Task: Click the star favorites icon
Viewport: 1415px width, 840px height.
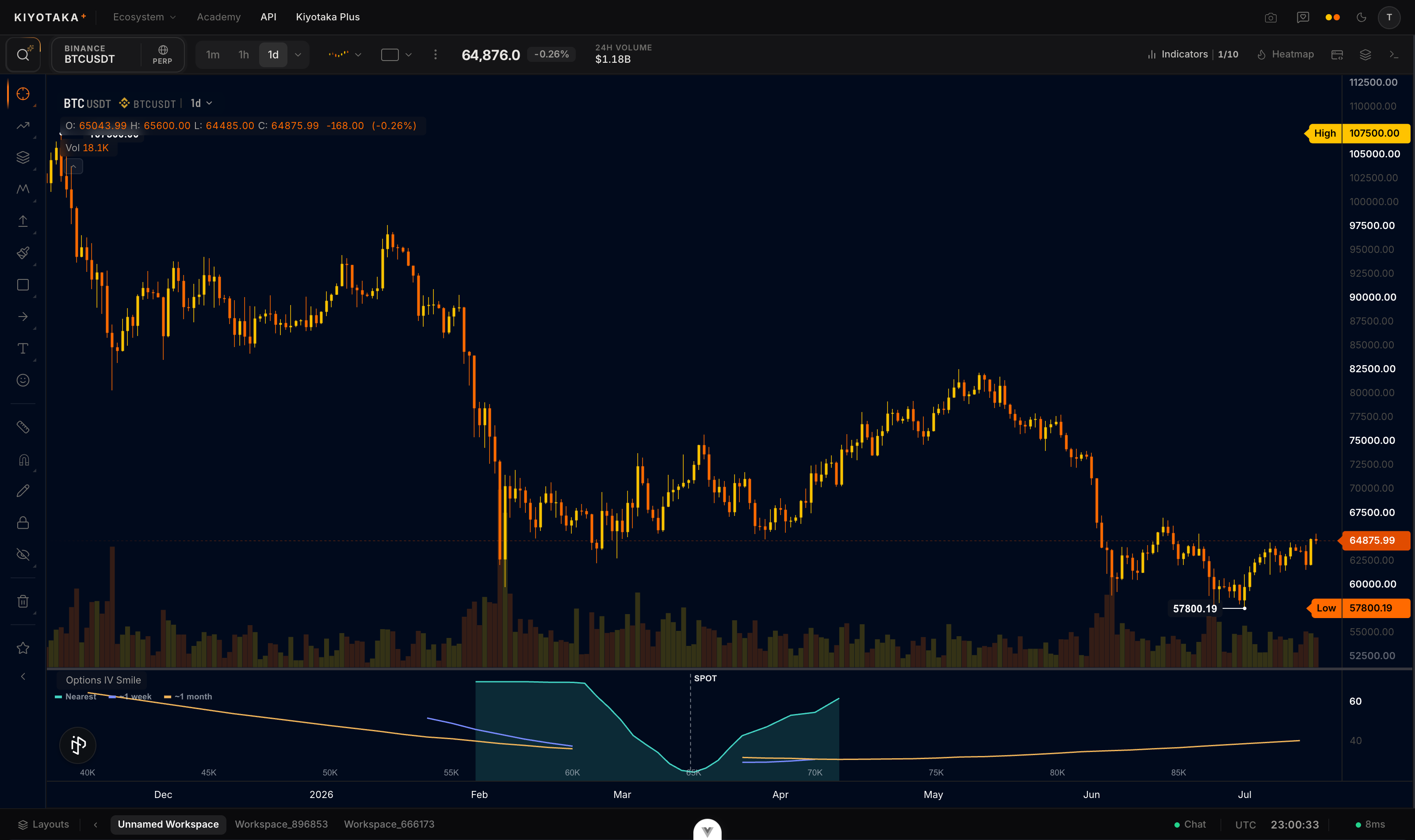Action: click(x=23, y=648)
